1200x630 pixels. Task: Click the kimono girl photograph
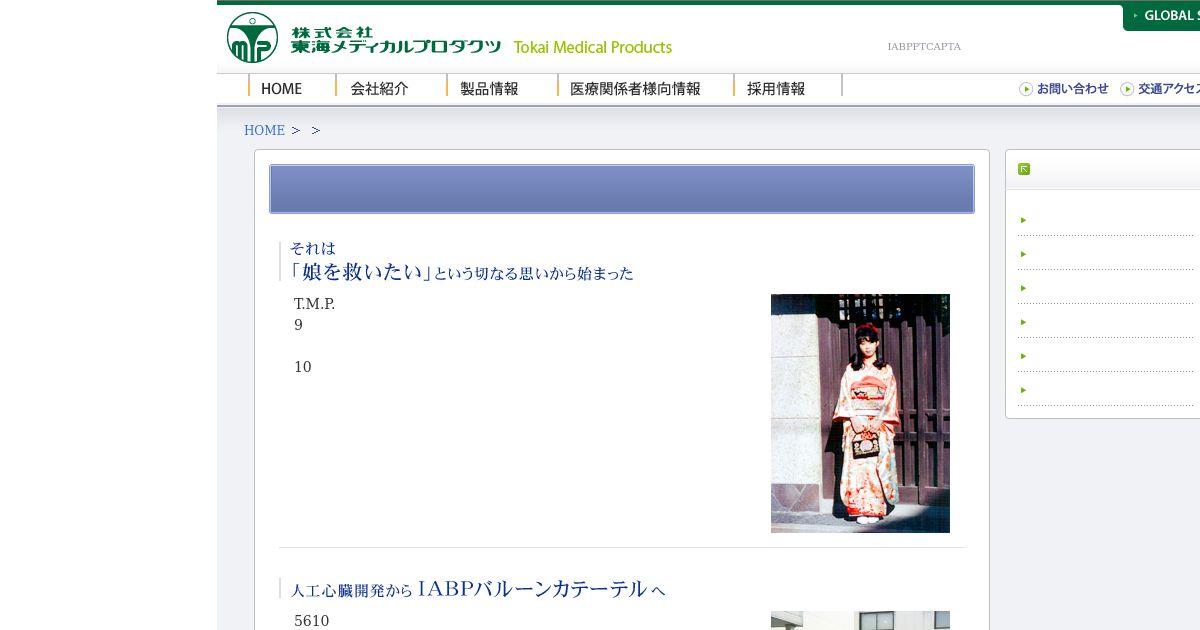click(x=860, y=413)
